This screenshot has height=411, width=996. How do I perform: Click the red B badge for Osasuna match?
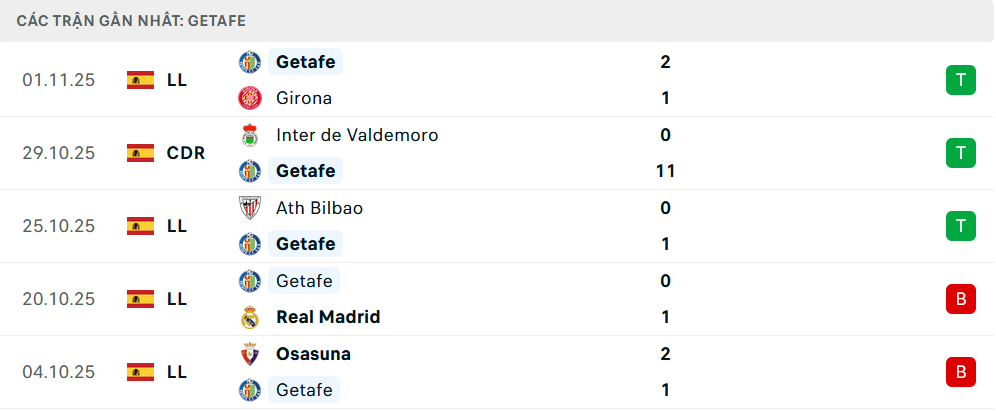960,372
